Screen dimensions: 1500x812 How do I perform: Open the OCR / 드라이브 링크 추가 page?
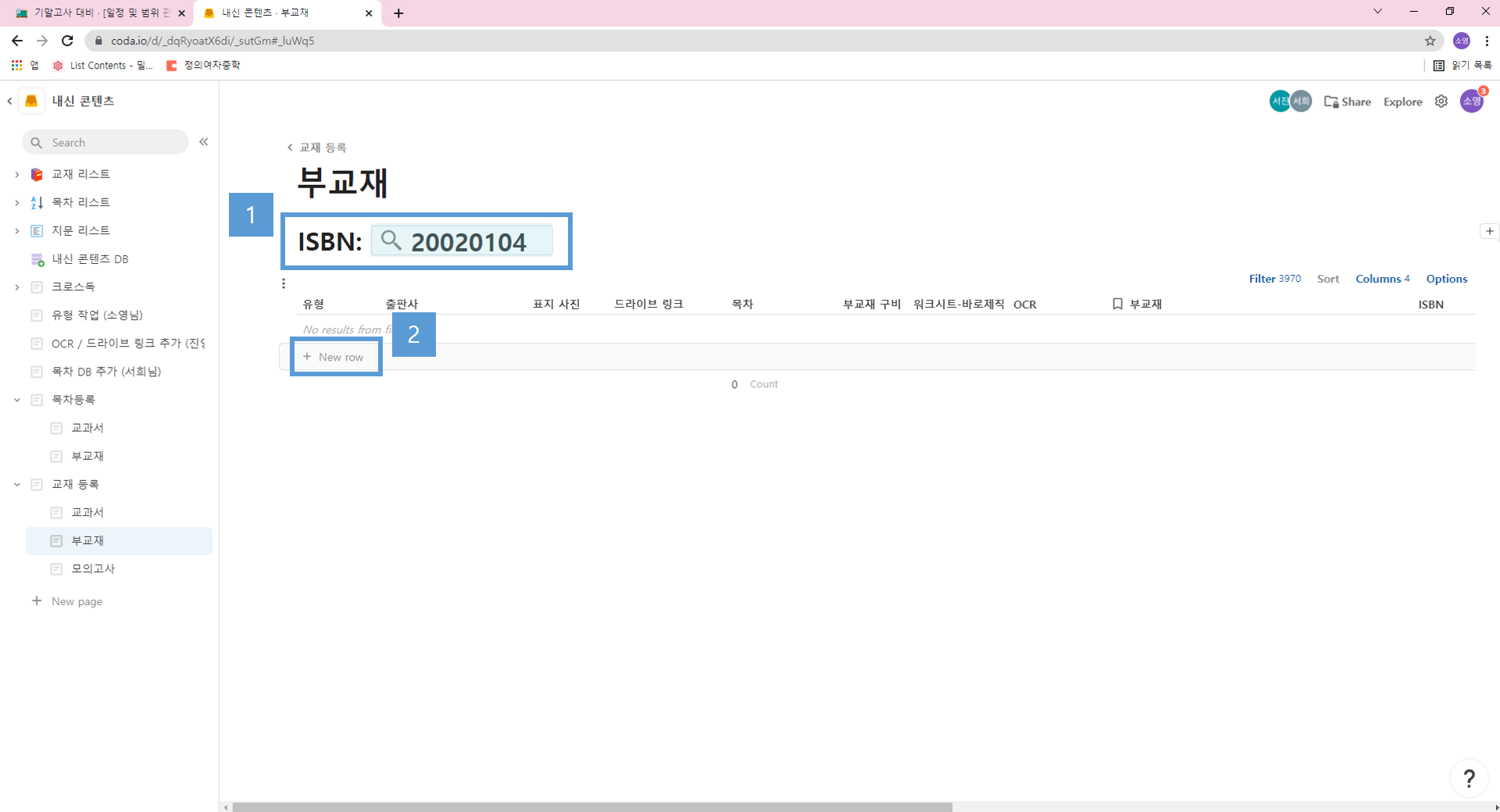coord(128,344)
